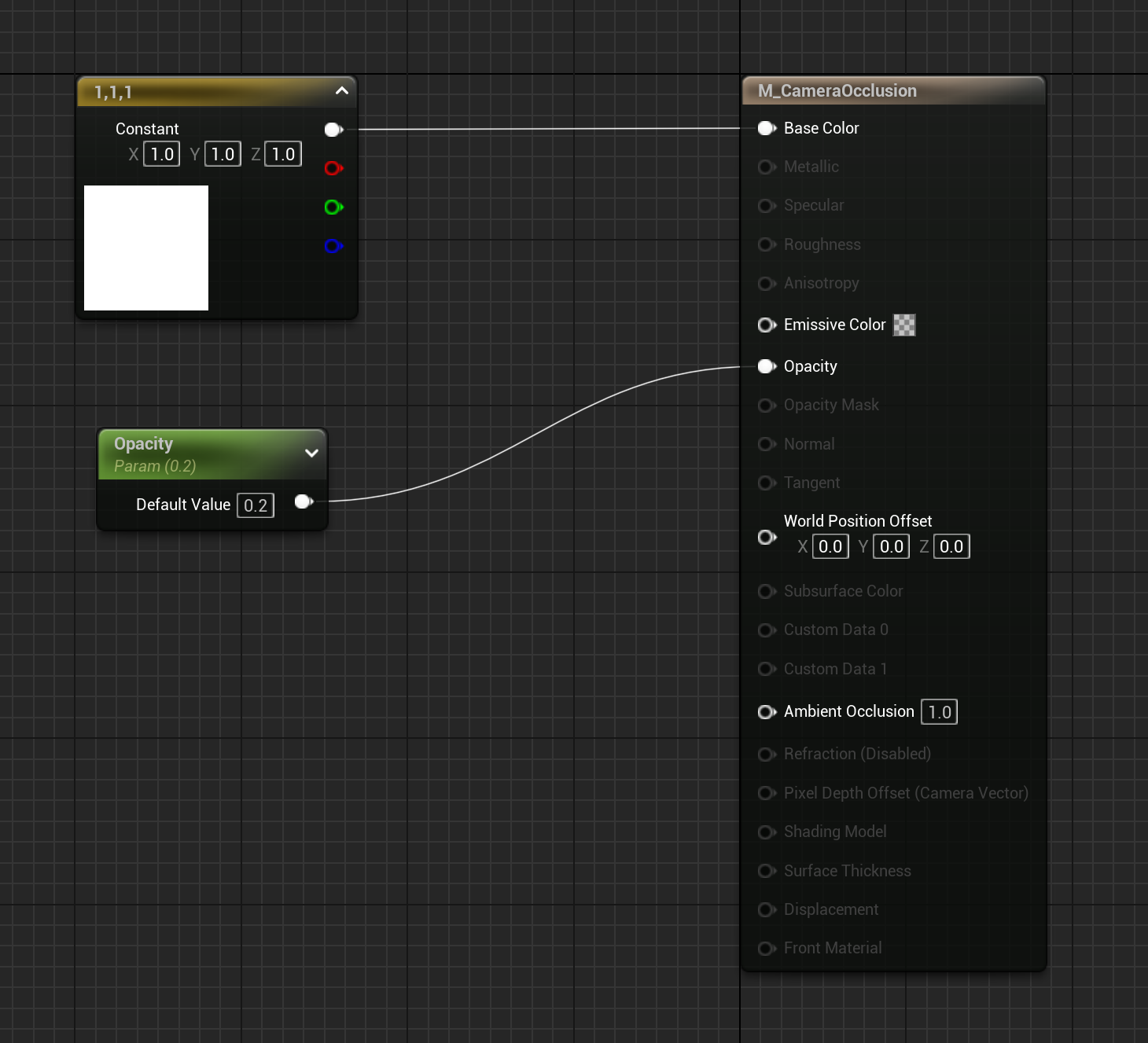
Task: Click the Ambient Occlusion label
Action: [848, 711]
